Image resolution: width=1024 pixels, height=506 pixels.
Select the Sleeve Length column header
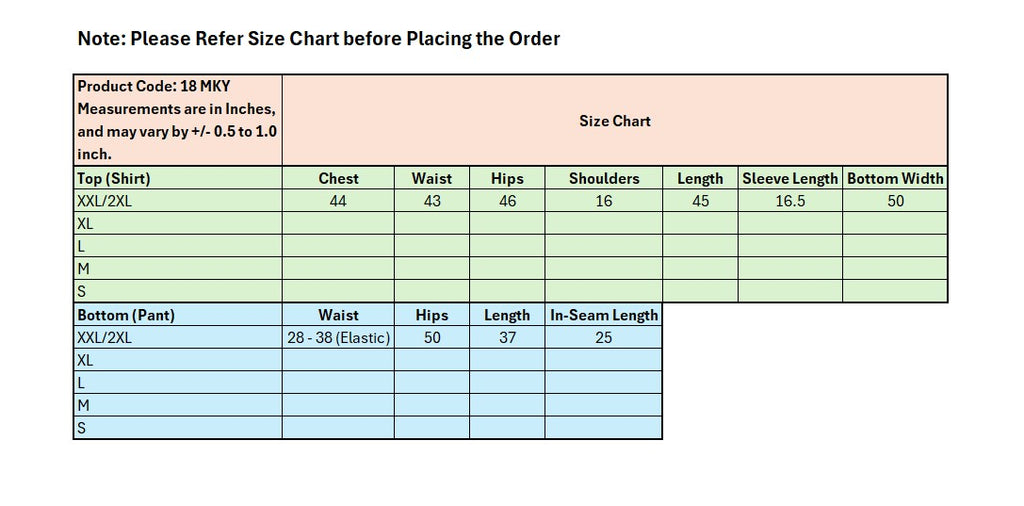tap(790, 178)
